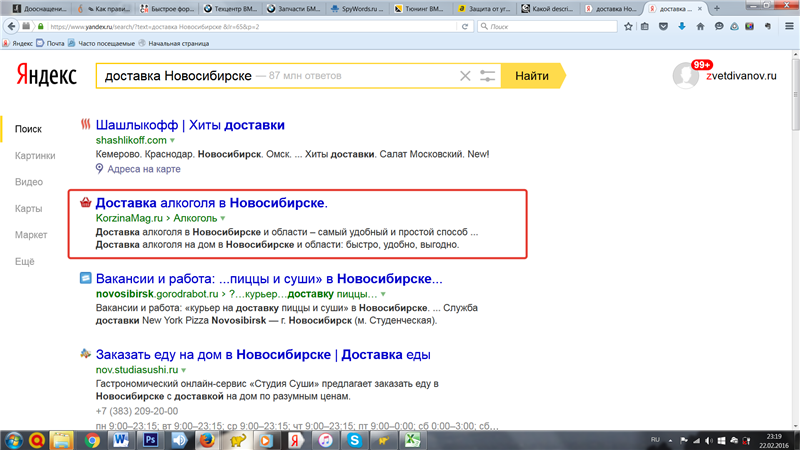Image resolution: width=800 pixels, height=450 pixels.
Task: Click the Яндекс logo
Action: (42, 76)
